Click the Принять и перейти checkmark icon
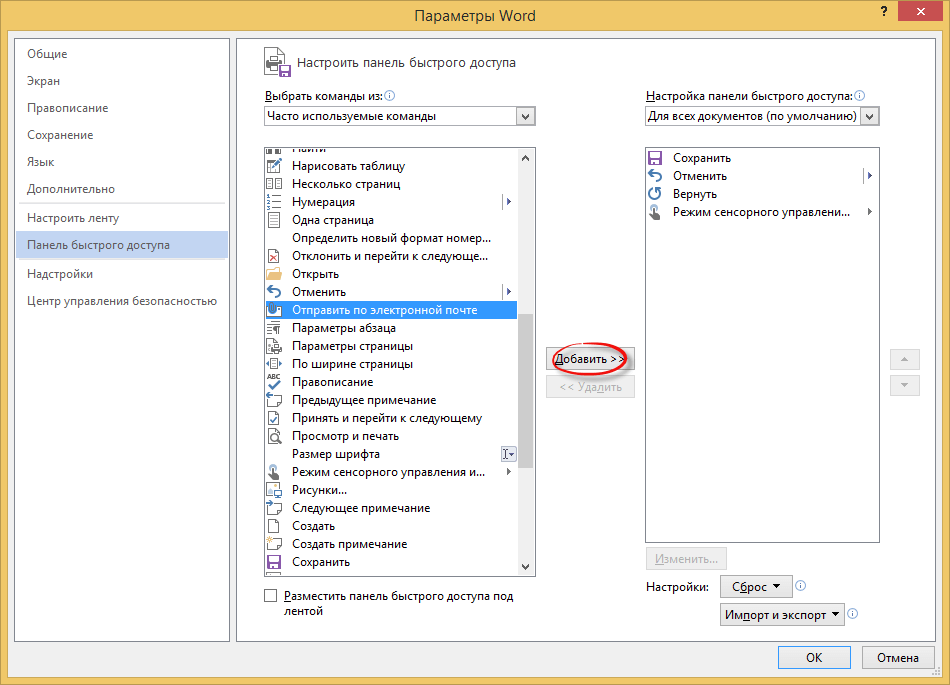The height and width of the screenshot is (685, 950). click(274, 418)
